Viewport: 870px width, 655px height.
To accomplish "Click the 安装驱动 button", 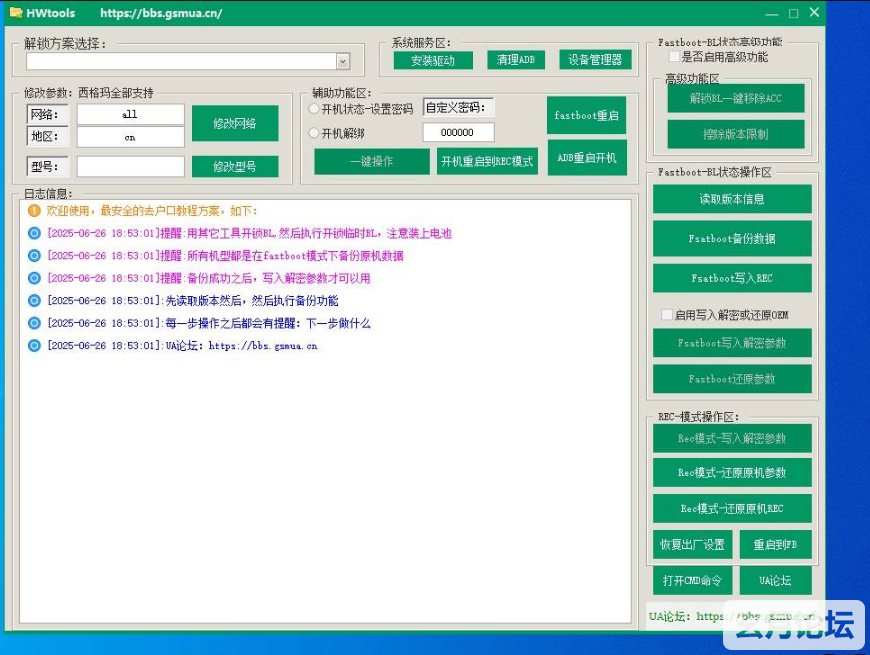I will point(433,60).
